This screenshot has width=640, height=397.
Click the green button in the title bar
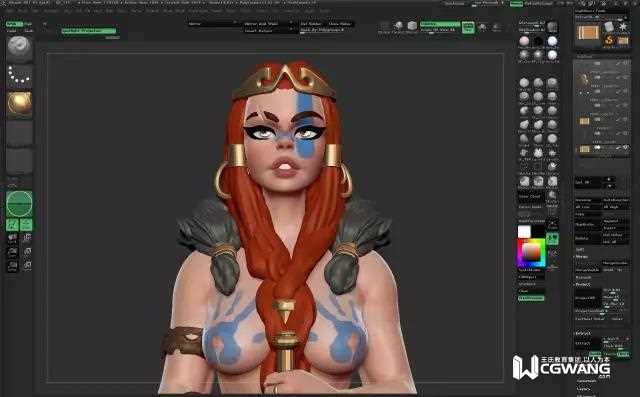(516, 4)
